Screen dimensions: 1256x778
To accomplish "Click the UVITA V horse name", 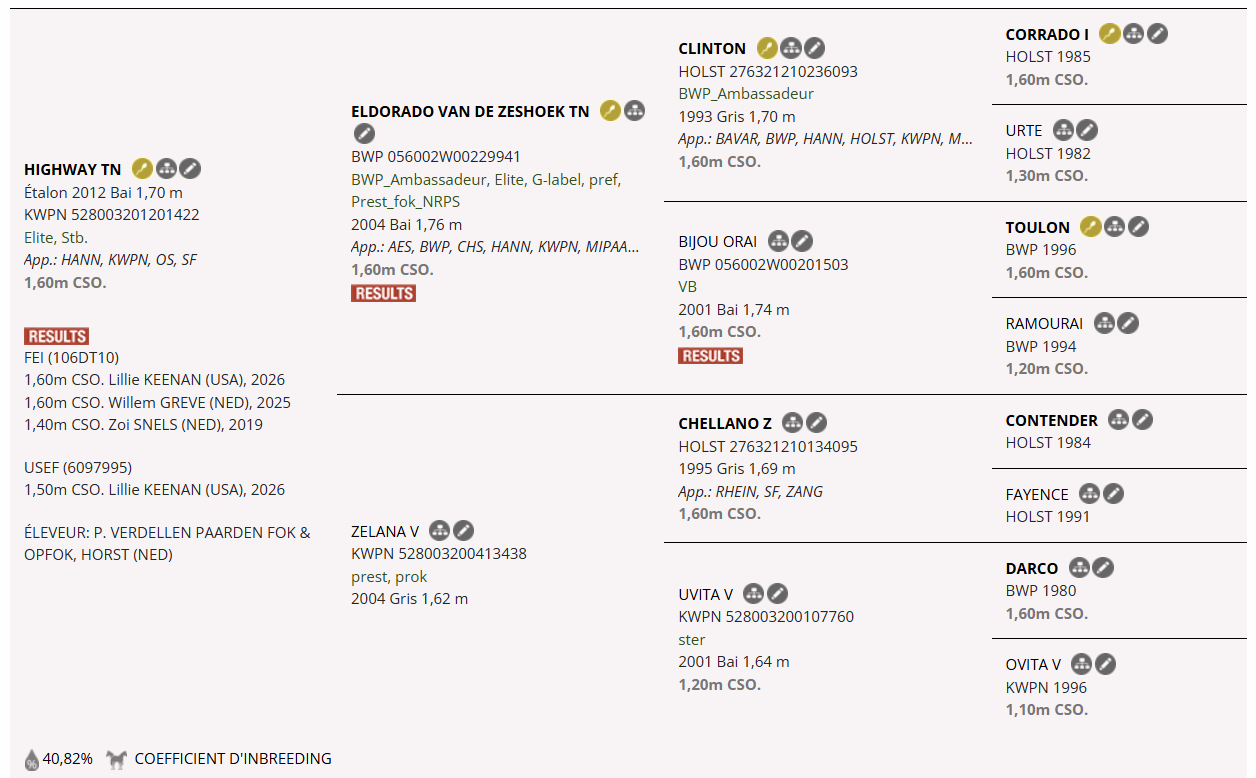I will click(705, 595).
